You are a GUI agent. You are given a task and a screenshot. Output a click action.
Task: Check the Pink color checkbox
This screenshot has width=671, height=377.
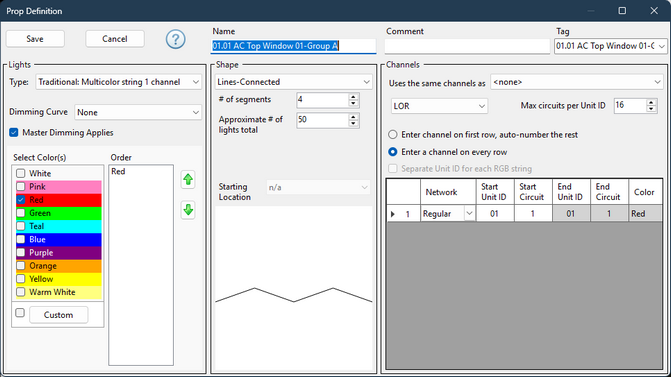click(x=21, y=187)
